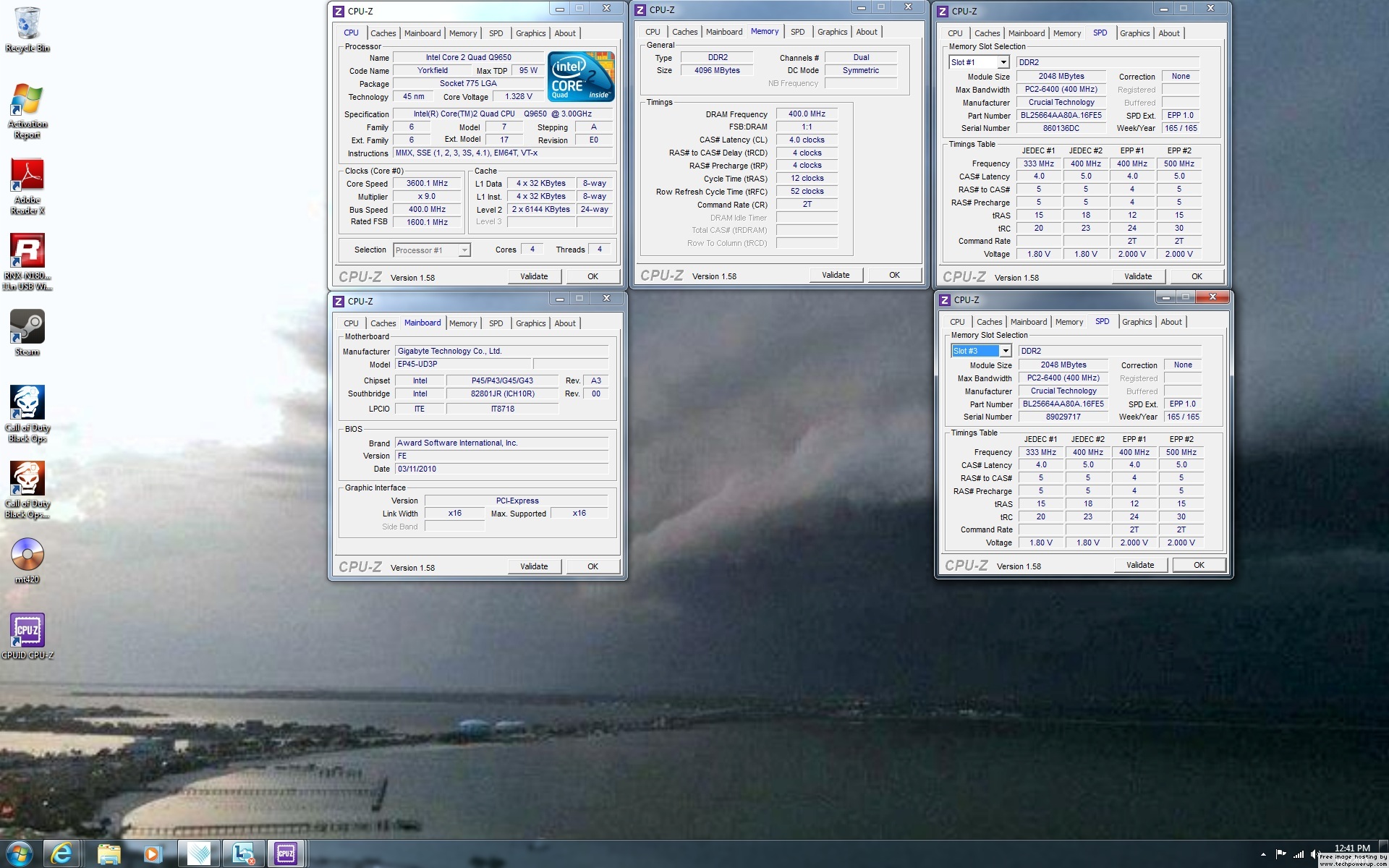Open the About tab in the Slot #1 SPD window
The image size is (1389, 868).
[1169, 33]
